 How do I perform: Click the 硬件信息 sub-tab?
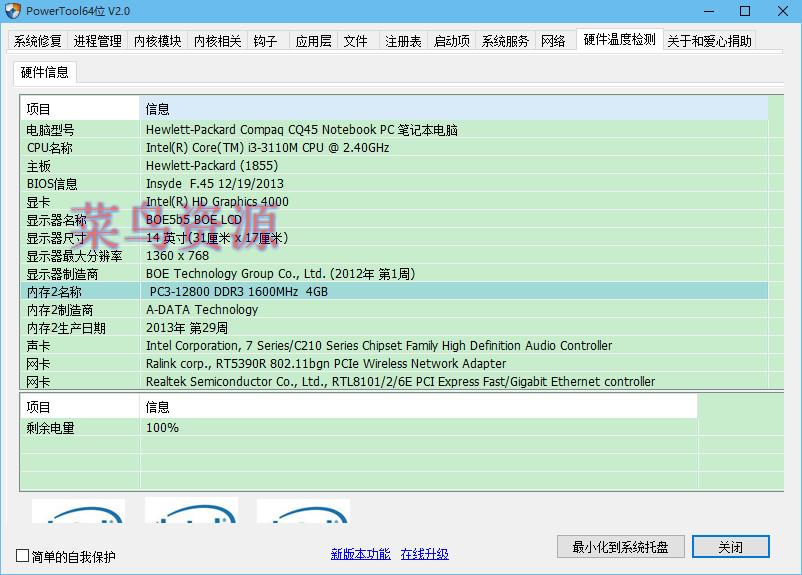pyautogui.click(x=45, y=72)
